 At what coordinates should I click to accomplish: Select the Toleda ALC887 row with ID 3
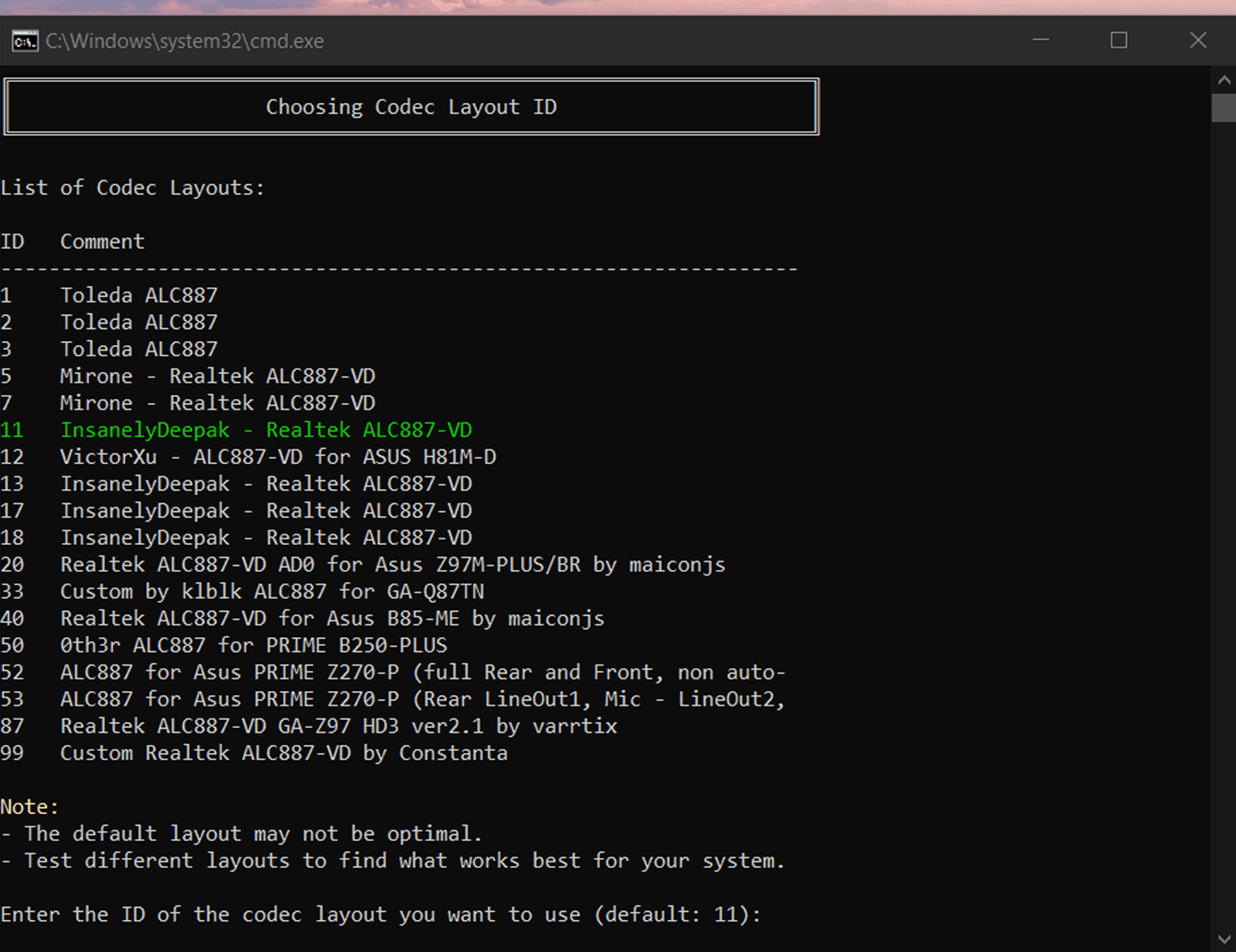point(109,349)
